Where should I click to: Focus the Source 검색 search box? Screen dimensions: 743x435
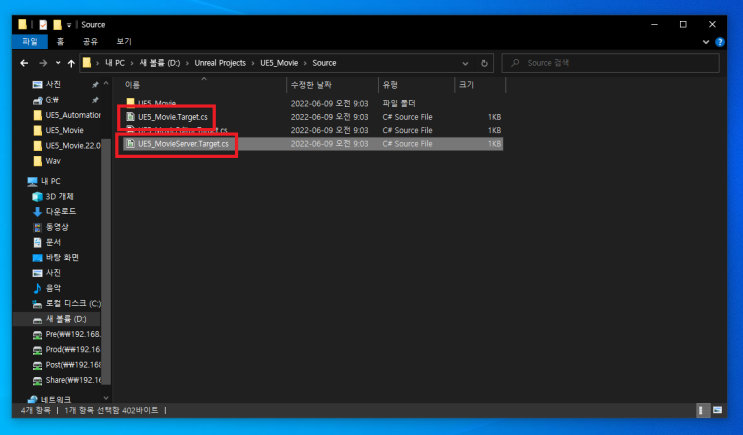610,63
